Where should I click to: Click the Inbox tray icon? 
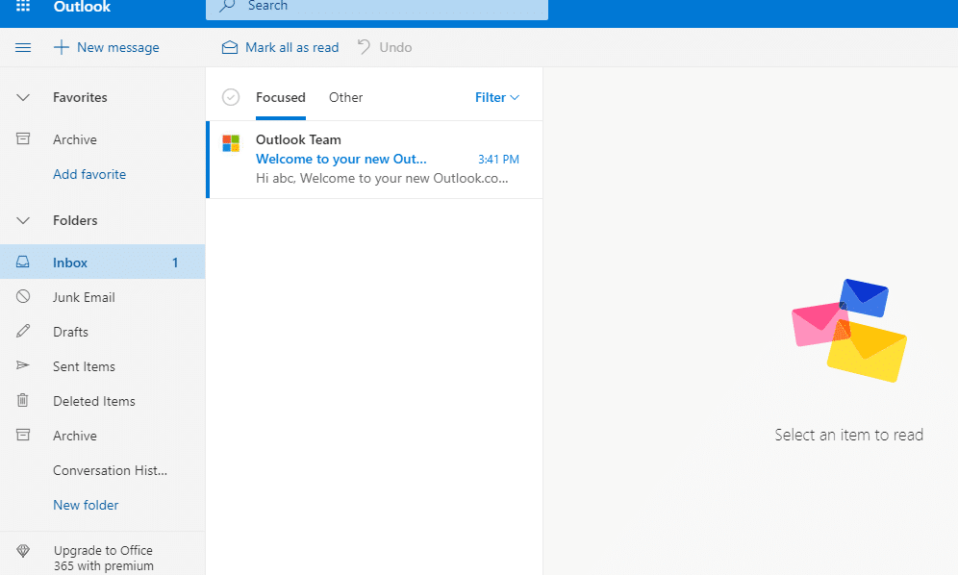[x=23, y=262]
